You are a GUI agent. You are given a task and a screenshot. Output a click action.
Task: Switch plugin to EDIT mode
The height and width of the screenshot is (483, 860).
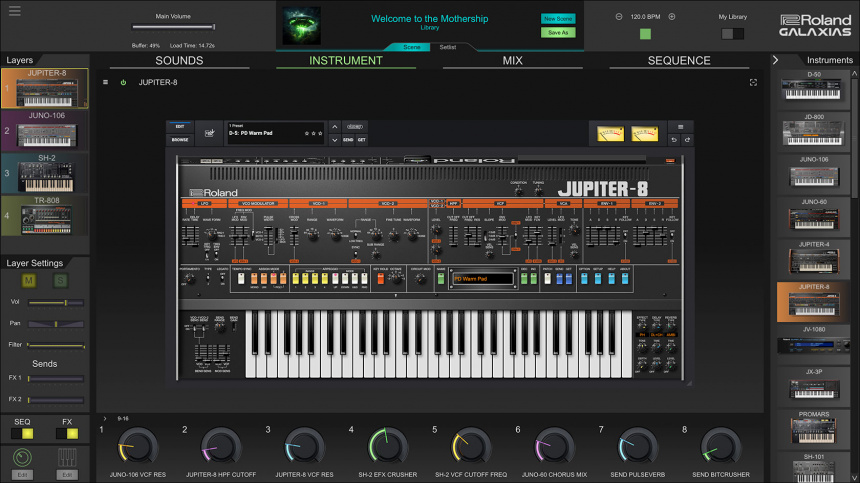180,127
